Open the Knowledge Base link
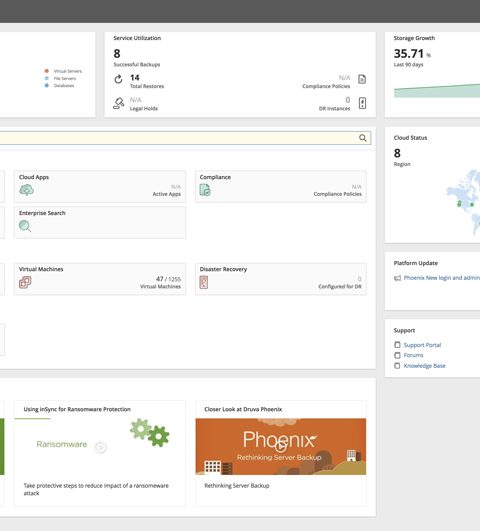480x531 pixels. pyautogui.click(x=424, y=366)
